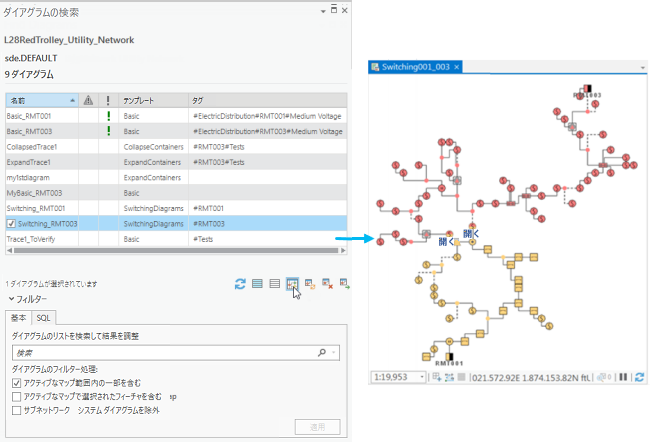The width and height of the screenshot is (650, 442).
Task: Refresh the diagram list with the blue arrows icon
Action: [x=240, y=284]
